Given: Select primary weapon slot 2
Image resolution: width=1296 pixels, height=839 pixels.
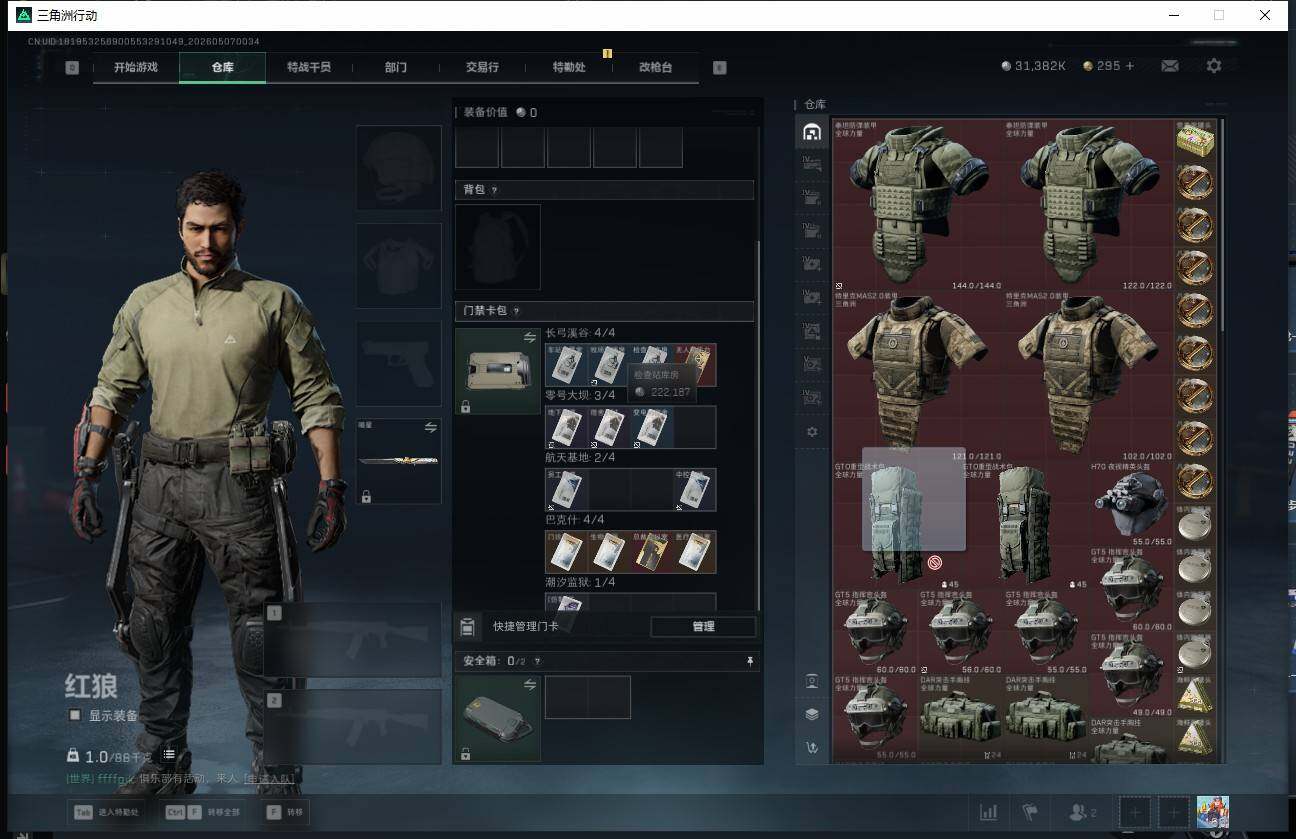Looking at the screenshot, I should [353, 726].
